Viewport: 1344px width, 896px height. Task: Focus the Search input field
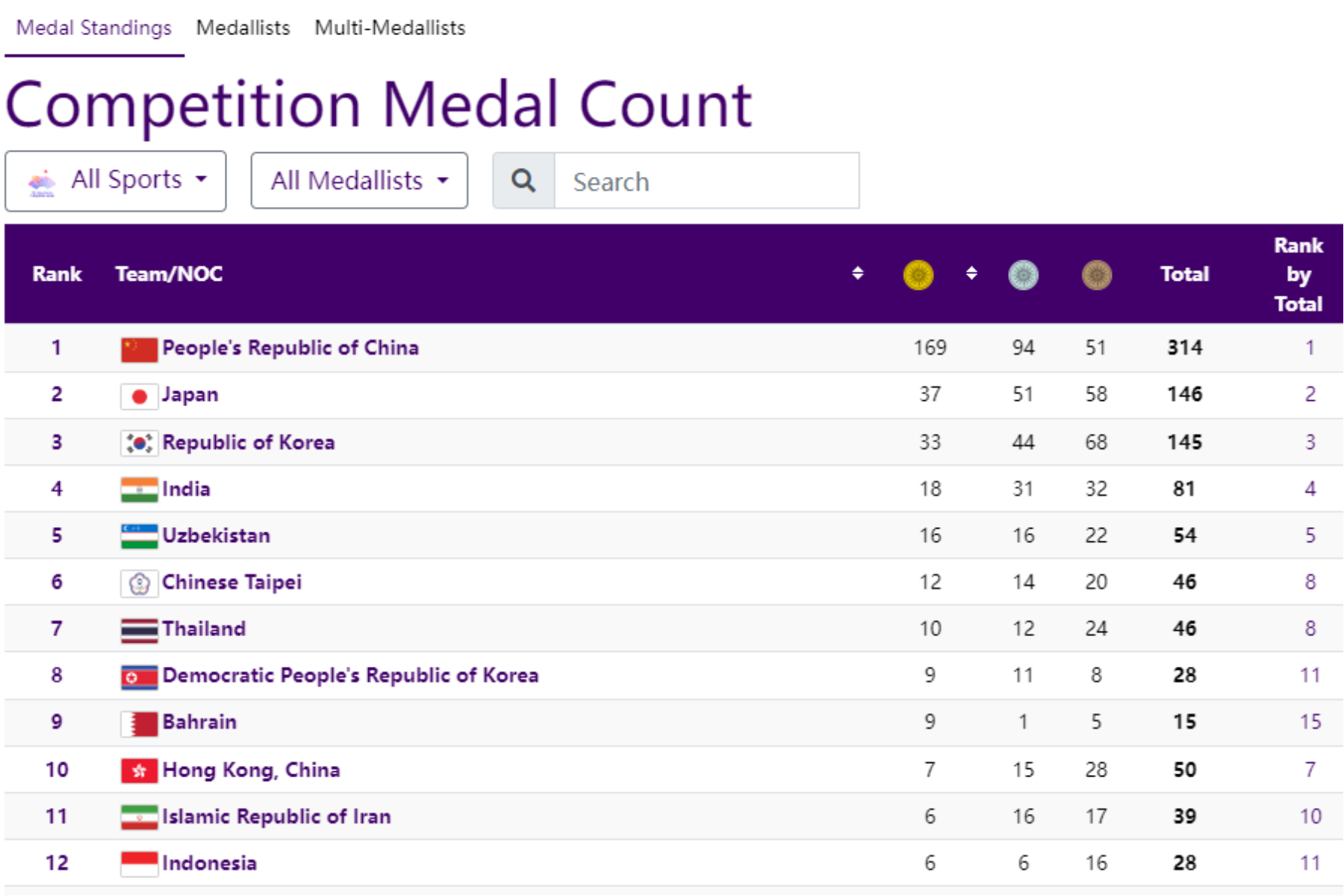pyautogui.click(x=706, y=181)
